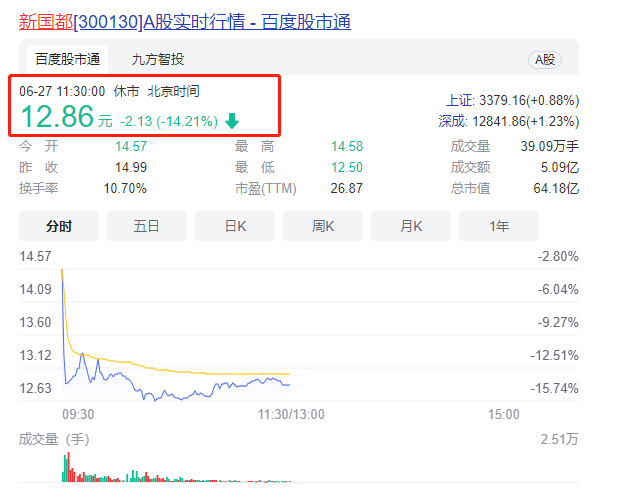The image size is (642, 495).
Task: Click the -15.74% axis label
Action: tap(554, 388)
